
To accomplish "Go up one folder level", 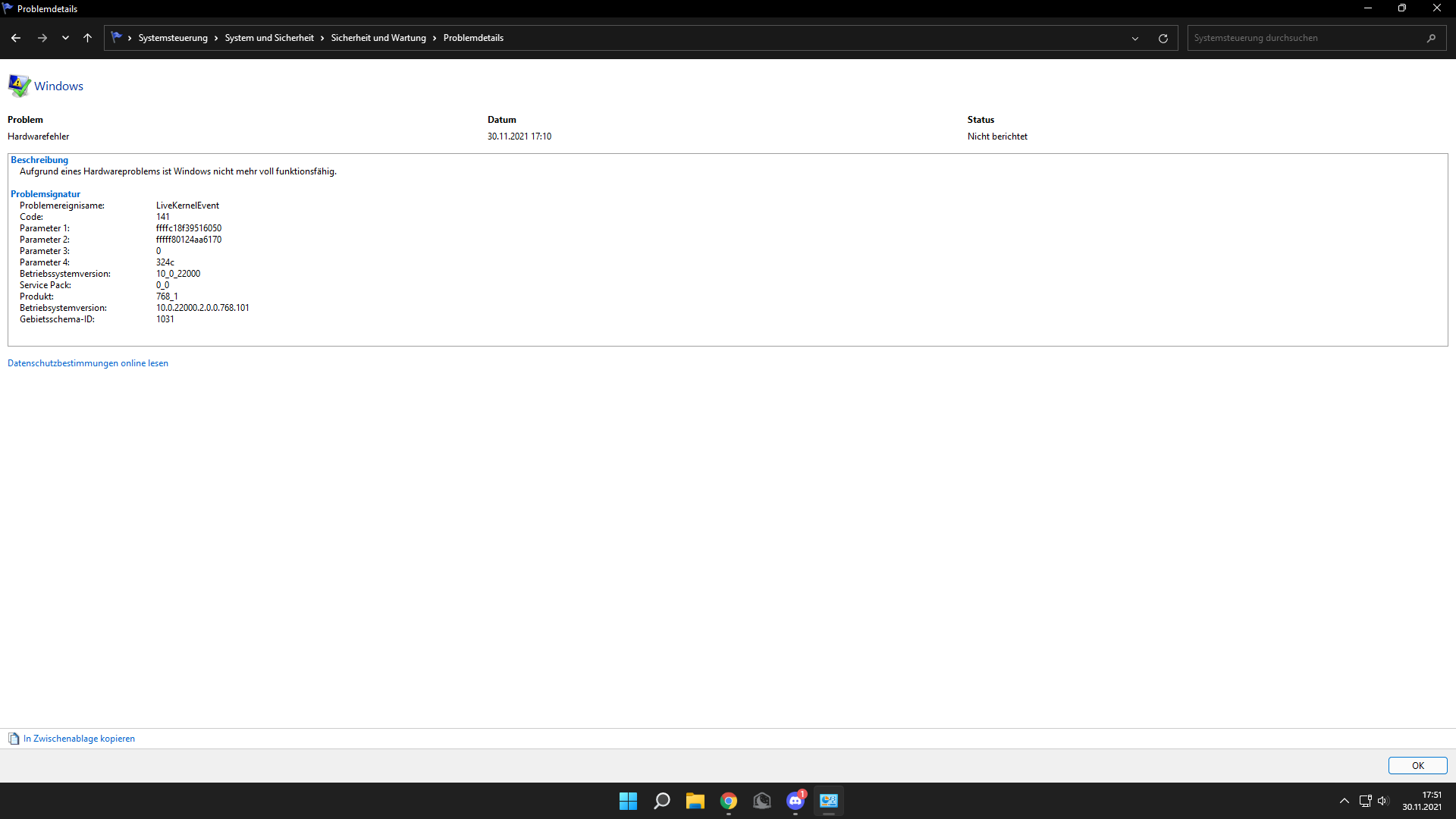I will 88,38.
